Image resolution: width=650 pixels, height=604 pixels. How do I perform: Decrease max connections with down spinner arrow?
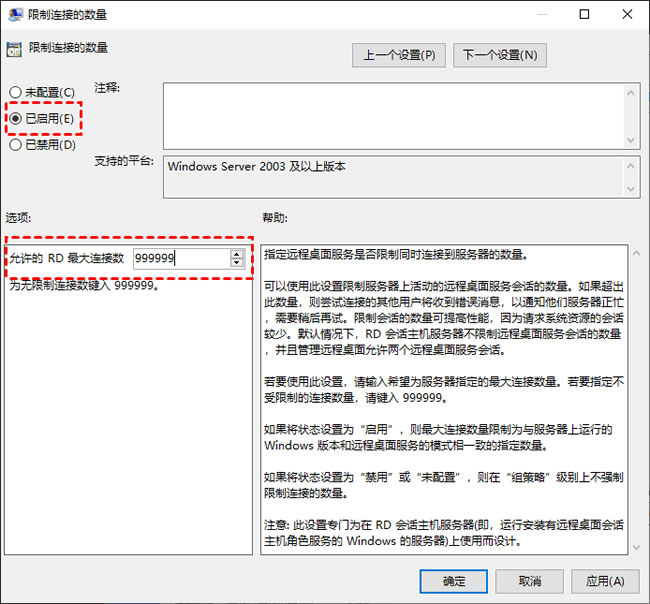(x=237, y=263)
